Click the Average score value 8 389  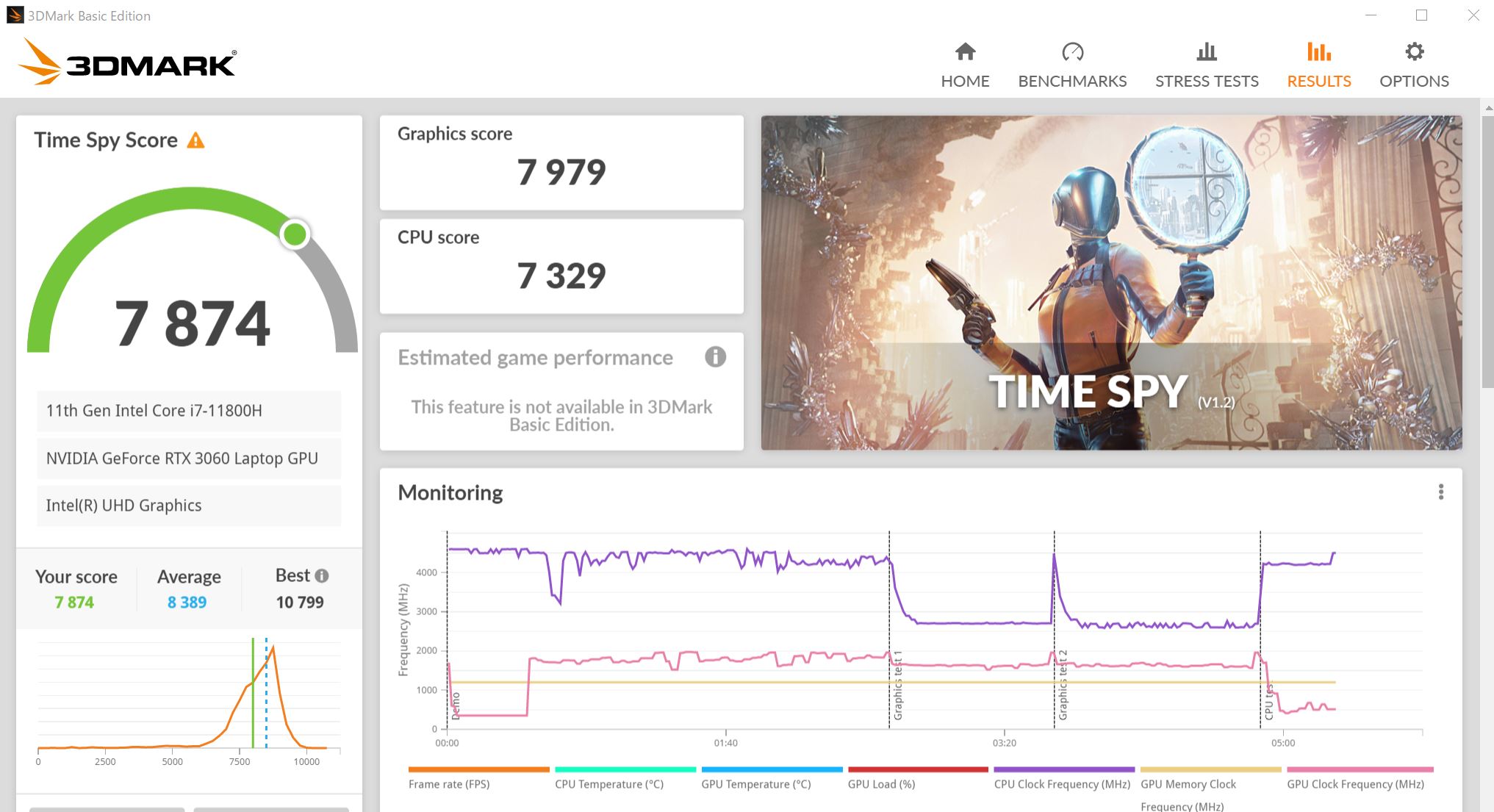click(x=187, y=603)
